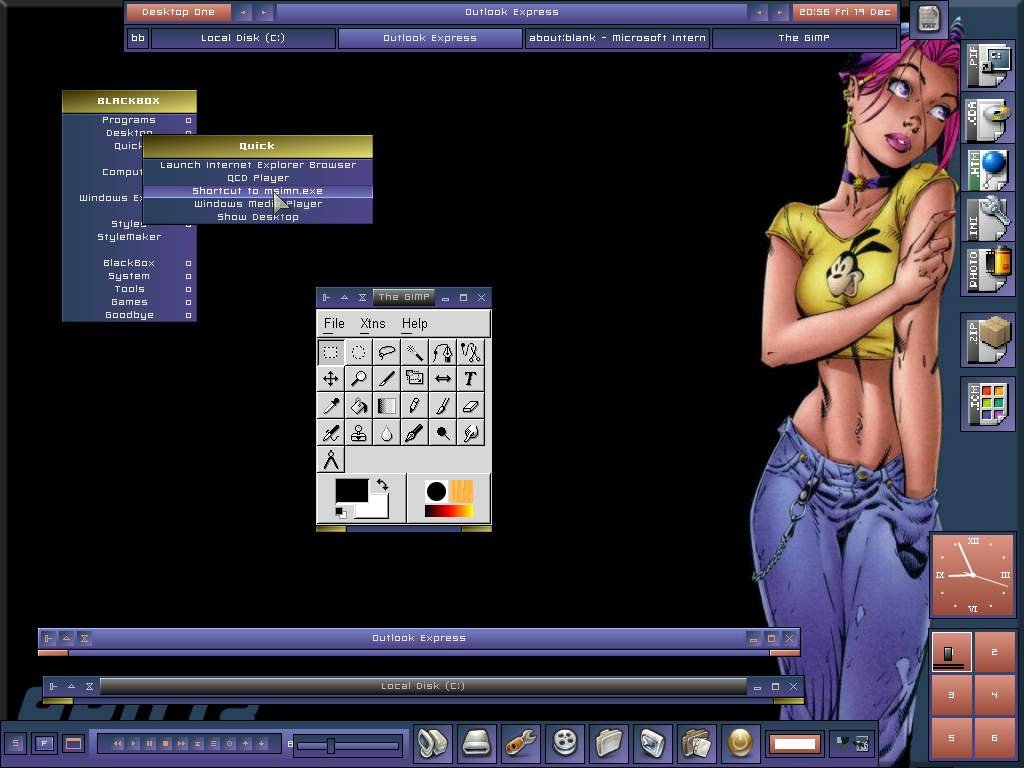Viewport: 1024px width, 768px height.
Task: Choose the Eraser tool
Action: pyautogui.click(x=470, y=406)
